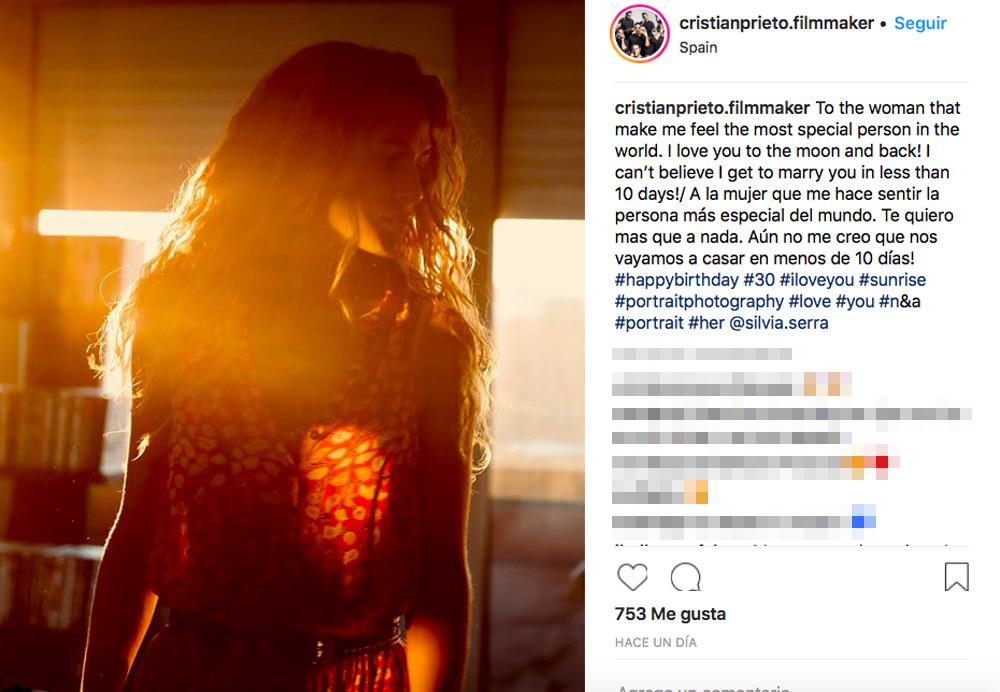Screen dimensions: 1000x692
Task: Open the #love hashtag
Action: point(809,302)
